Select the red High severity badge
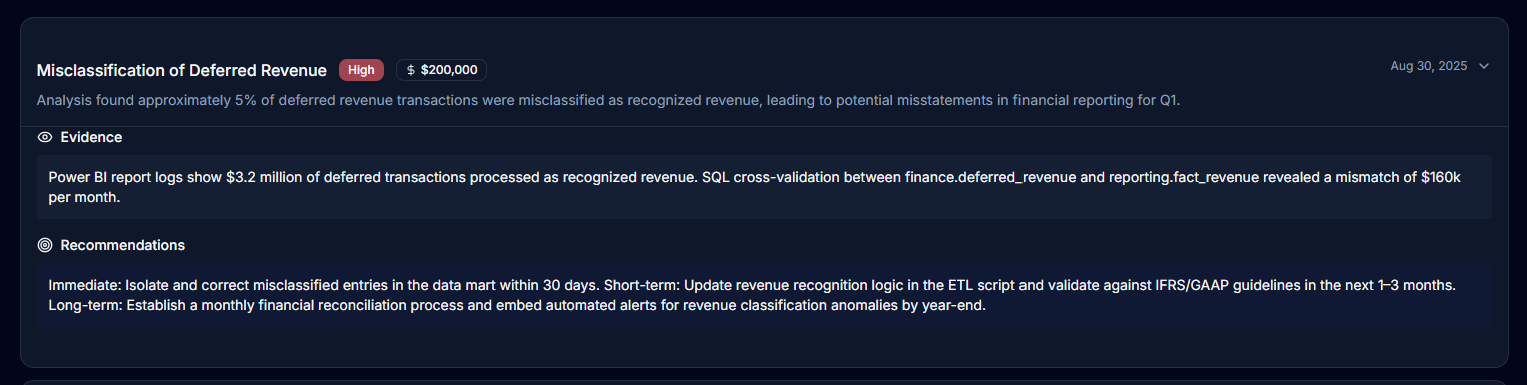 [361, 70]
